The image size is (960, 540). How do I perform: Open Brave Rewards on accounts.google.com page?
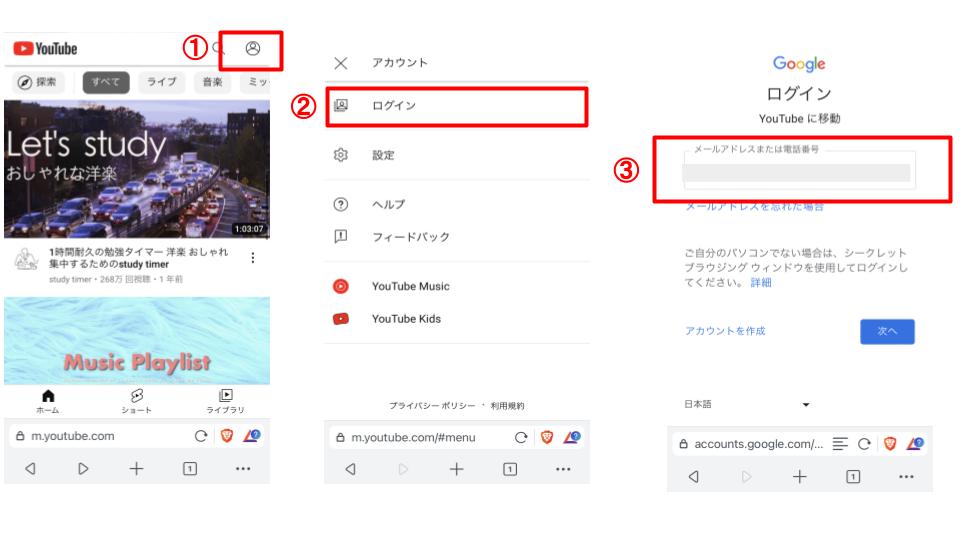tap(915, 444)
